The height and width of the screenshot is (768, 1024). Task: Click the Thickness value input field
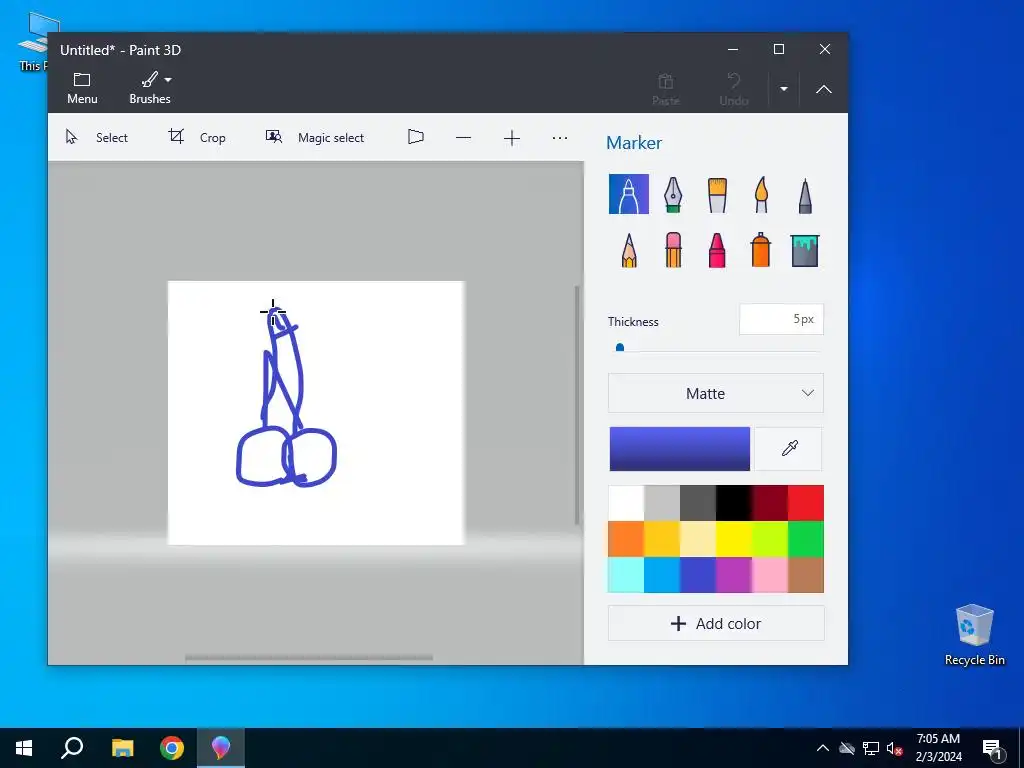click(781, 319)
